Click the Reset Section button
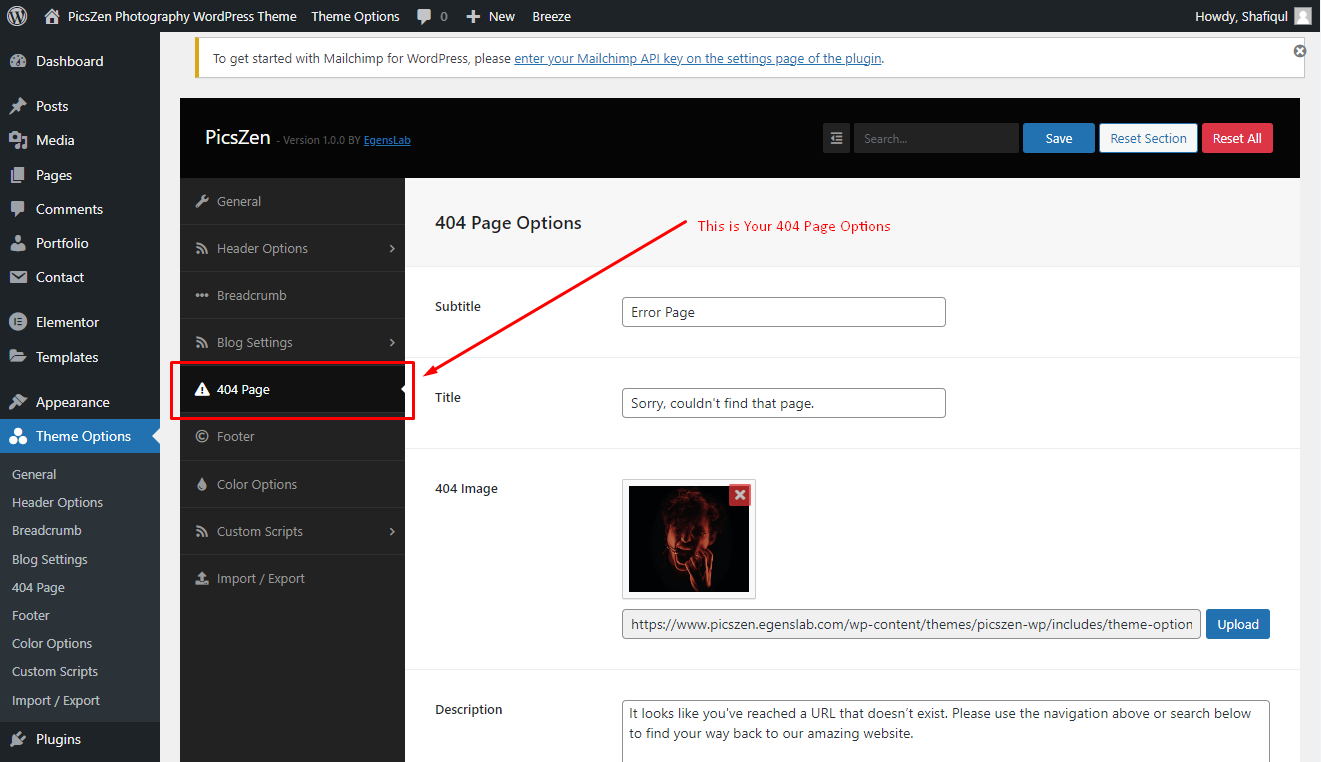The height and width of the screenshot is (762, 1321). (x=1148, y=138)
